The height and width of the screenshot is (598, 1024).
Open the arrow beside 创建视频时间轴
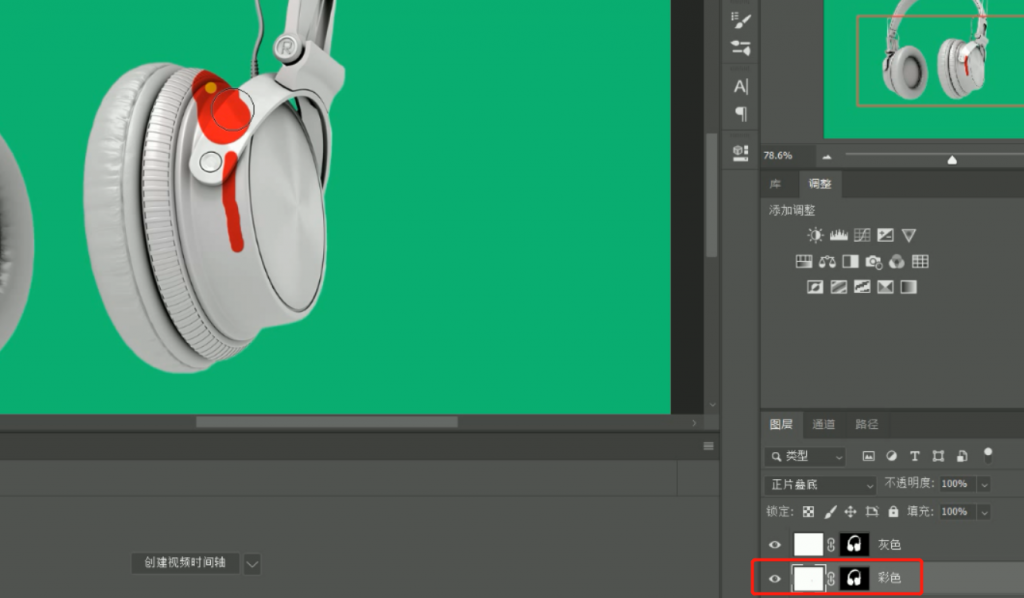(x=252, y=563)
